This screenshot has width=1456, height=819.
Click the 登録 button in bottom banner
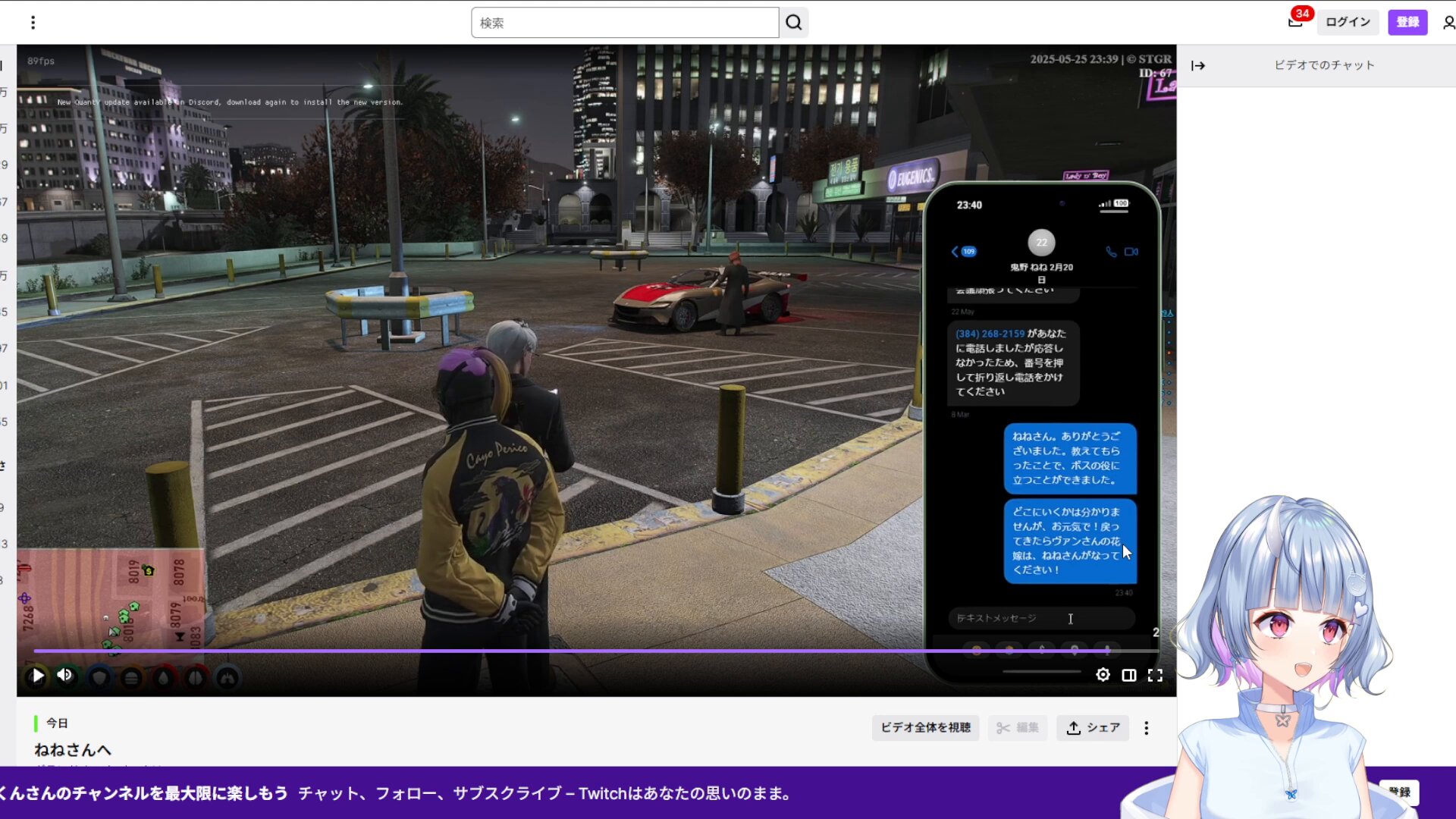[1398, 792]
